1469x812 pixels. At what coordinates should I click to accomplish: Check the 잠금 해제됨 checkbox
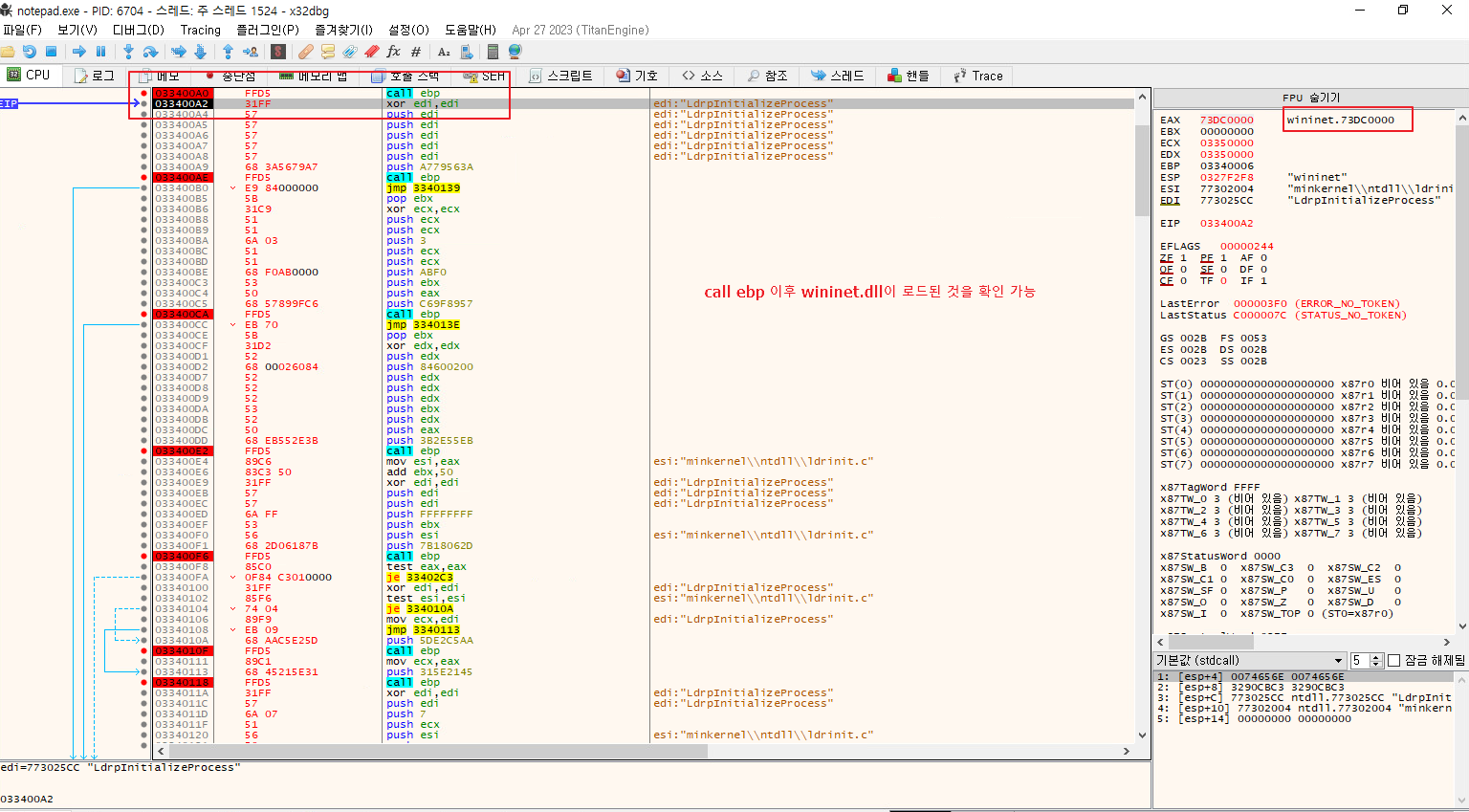1393,661
